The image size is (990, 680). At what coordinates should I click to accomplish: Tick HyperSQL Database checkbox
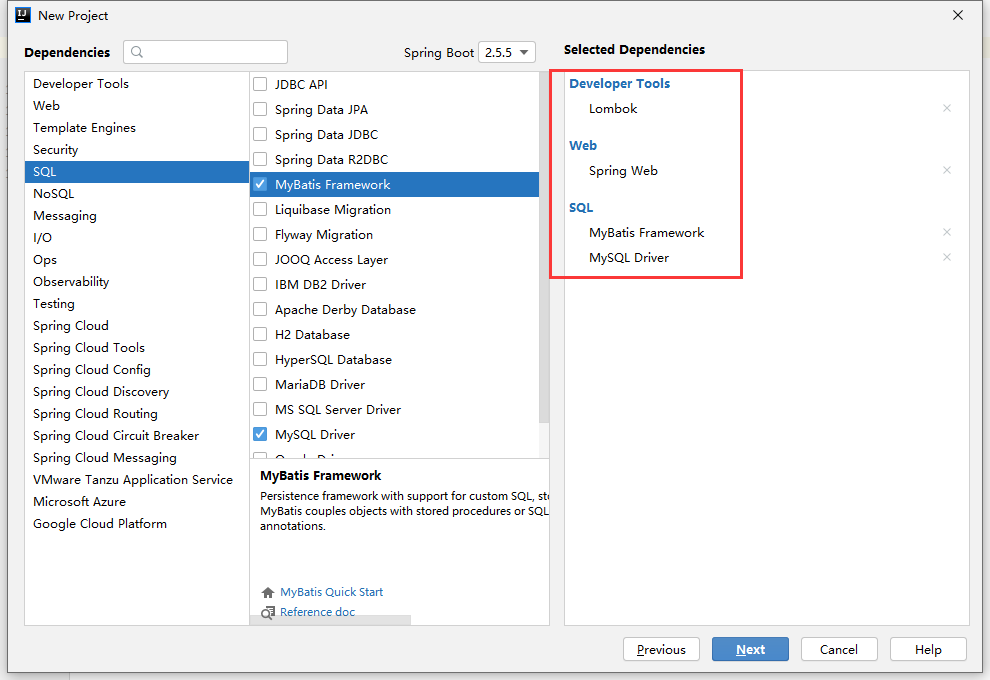pyautogui.click(x=260, y=359)
